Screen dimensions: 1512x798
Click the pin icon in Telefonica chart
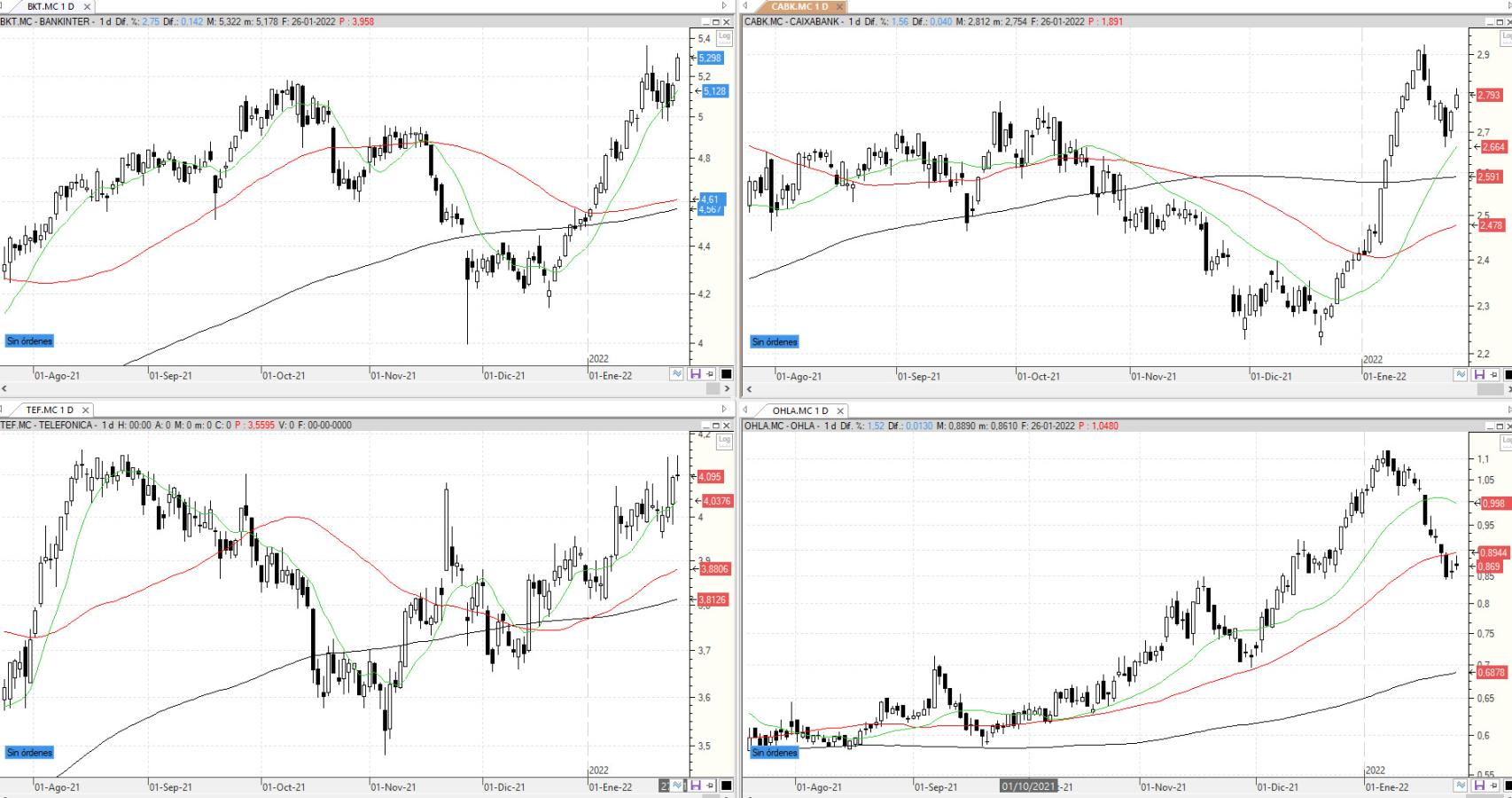click(x=711, y=786)
